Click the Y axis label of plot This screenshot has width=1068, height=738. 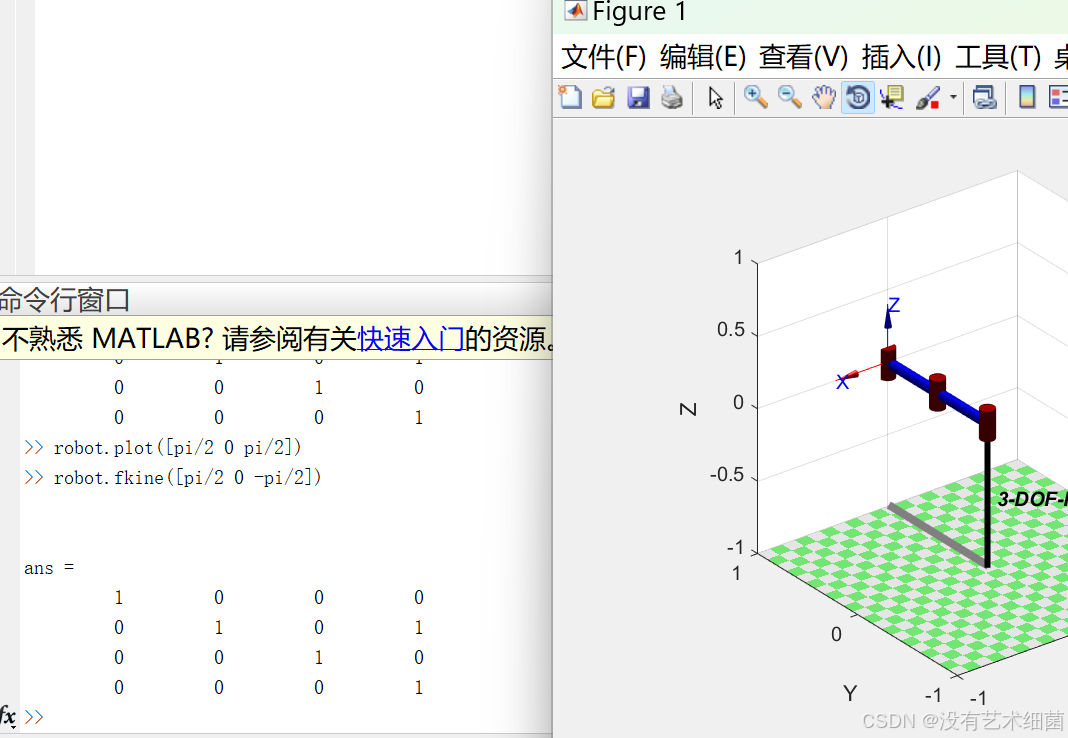click(x=850, y=693)
